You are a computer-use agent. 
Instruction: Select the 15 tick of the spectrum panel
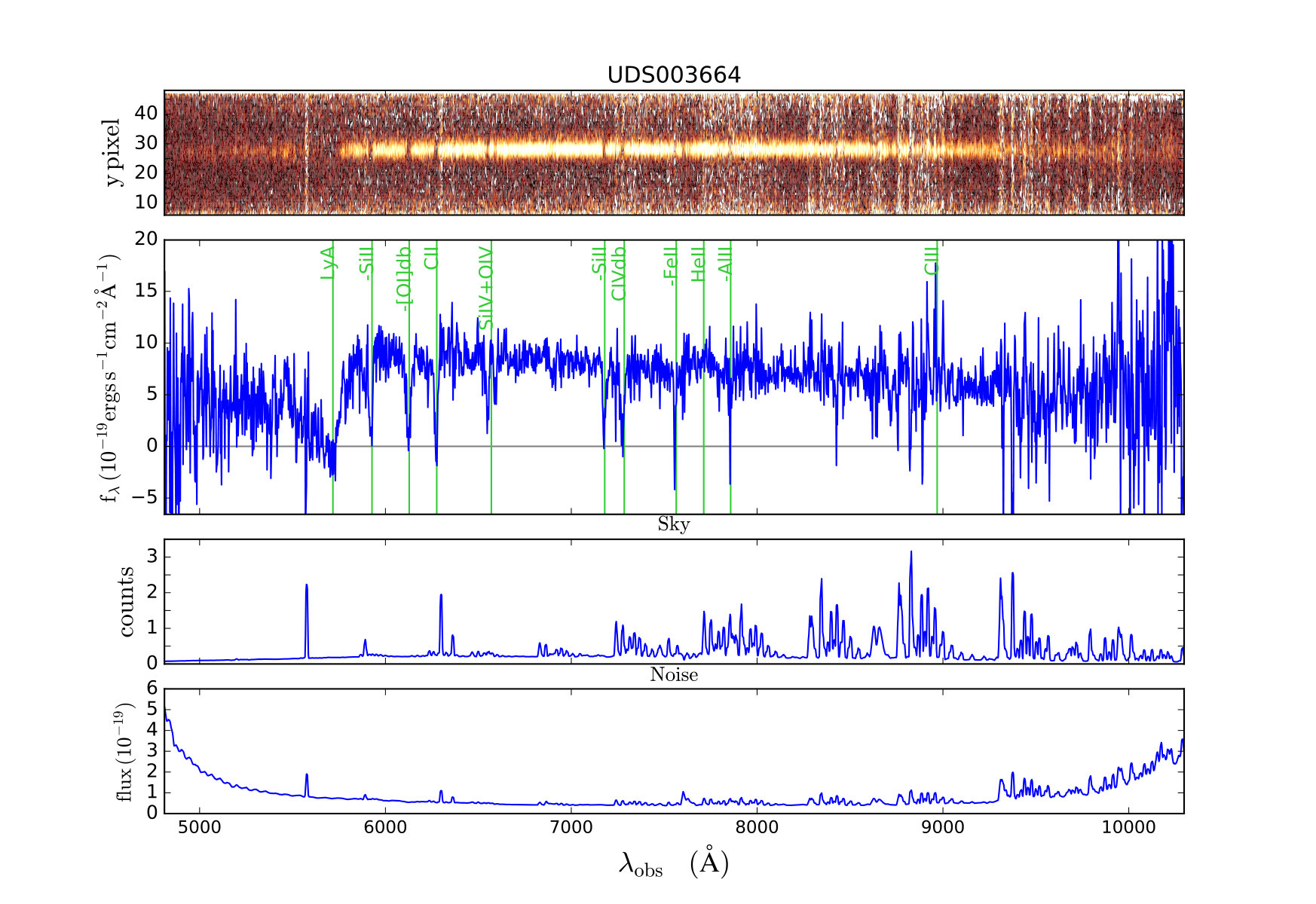click(146, 291)
